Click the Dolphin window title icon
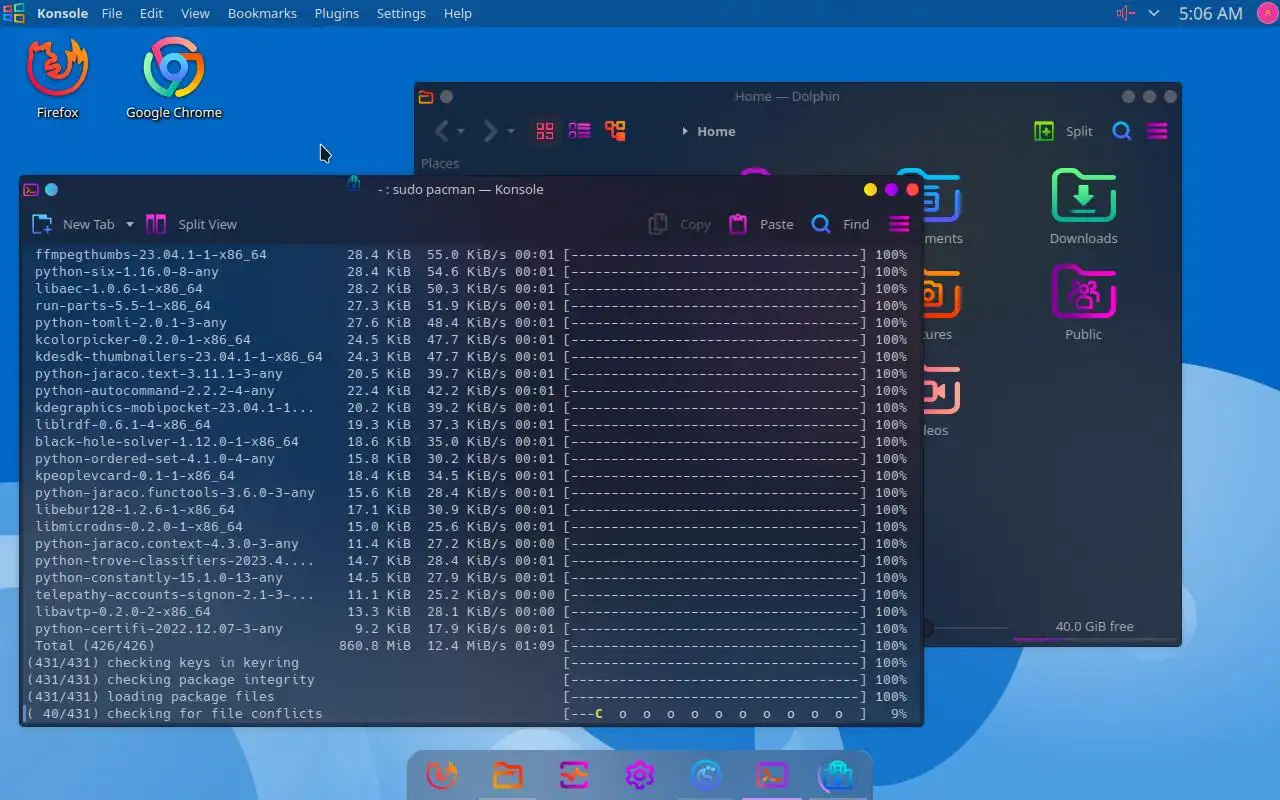1280x800 pixels. click(x=426, y=97)
